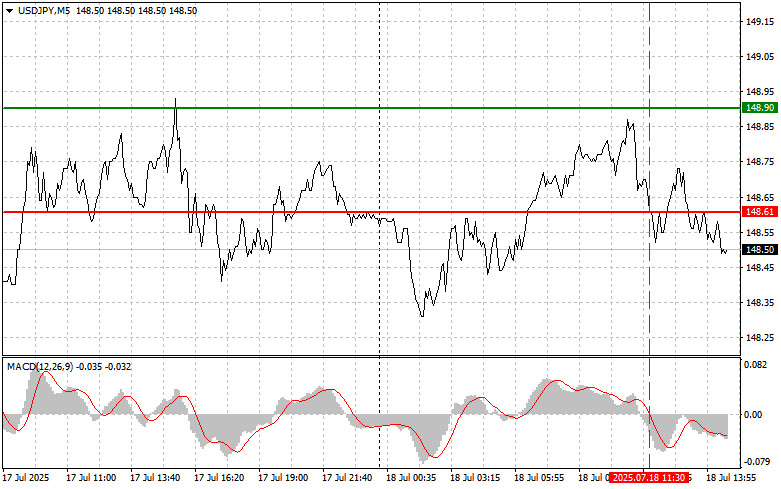Click the black 148.50 current price label
Image resolution: width=781 pixels, height=489 pixels.
click(760, 249)
